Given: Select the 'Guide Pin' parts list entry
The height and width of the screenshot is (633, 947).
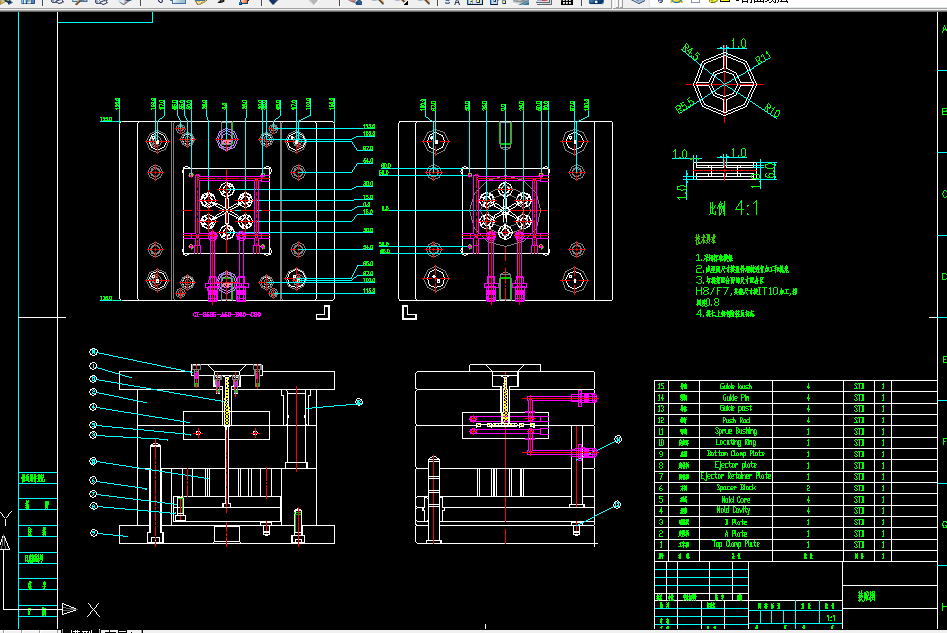Looking at the screenshot, I should point(736,397).
